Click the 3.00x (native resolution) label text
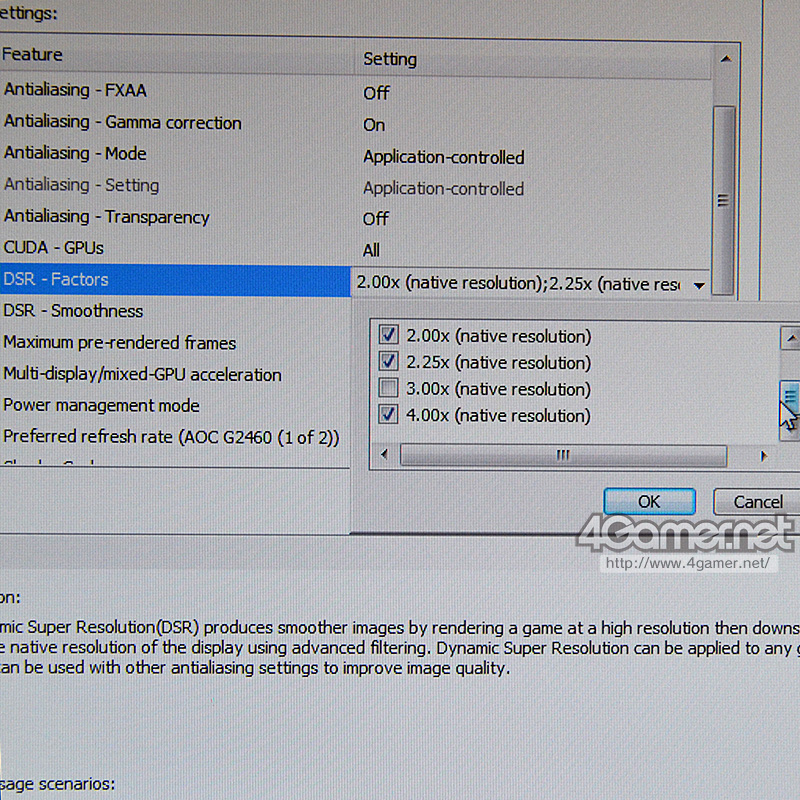The width and height of the screenshot is (800, 800). point(498,389)
